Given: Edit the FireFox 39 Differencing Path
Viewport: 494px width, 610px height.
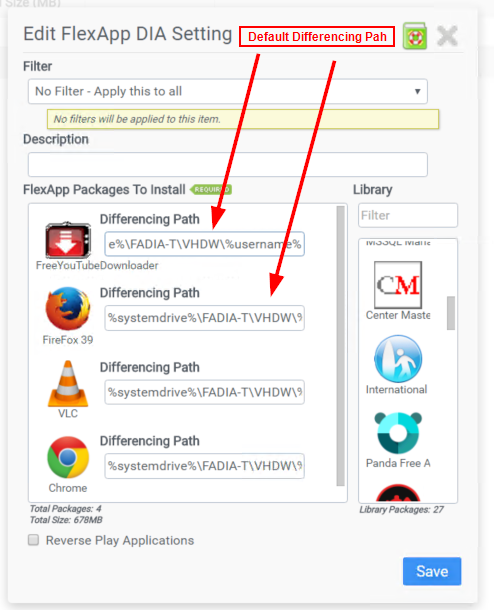Looking at the screenshot, I should [204, 318].
